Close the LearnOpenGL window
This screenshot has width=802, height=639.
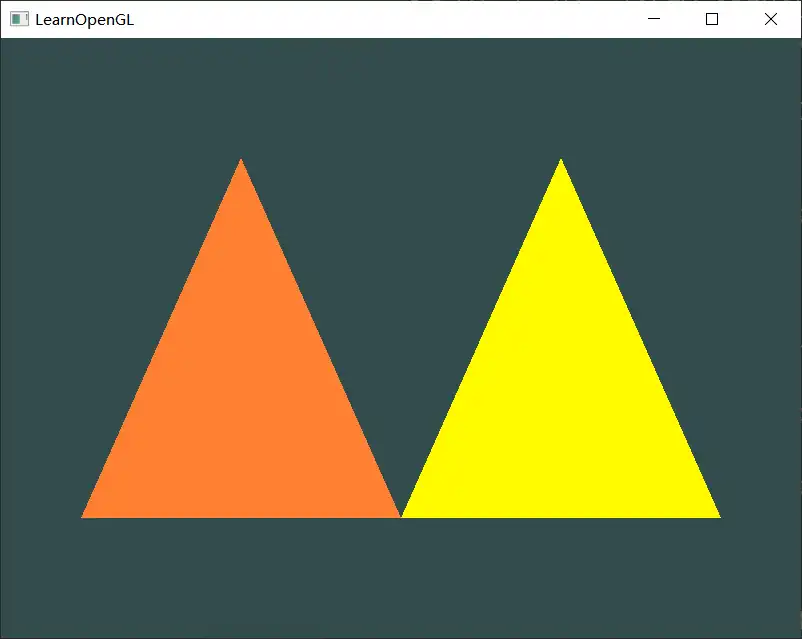coord(770,19)
